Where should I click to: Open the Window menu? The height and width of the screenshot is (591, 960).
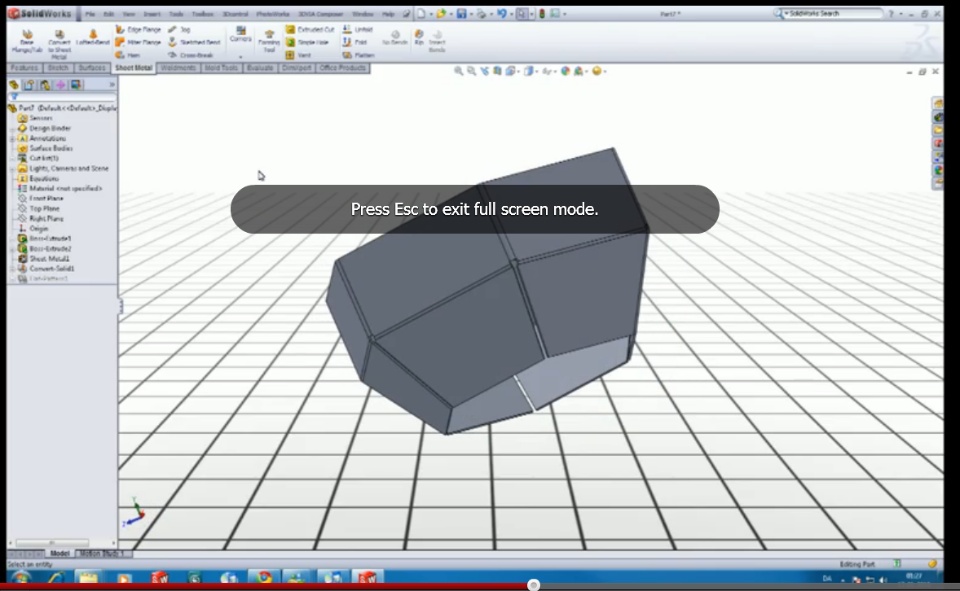(362, 13)
